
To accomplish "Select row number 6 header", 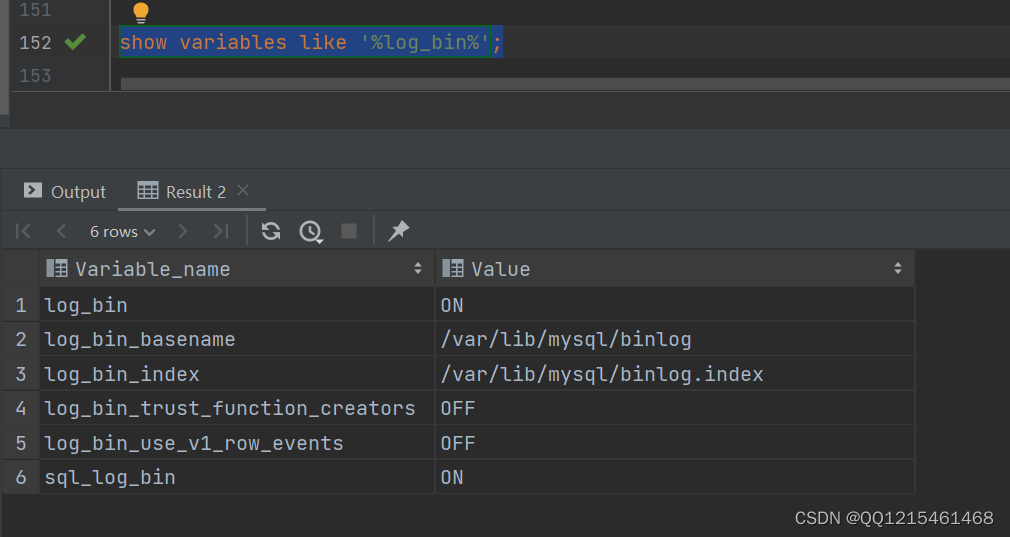I will pyautogui.click(x=21, y=477).
